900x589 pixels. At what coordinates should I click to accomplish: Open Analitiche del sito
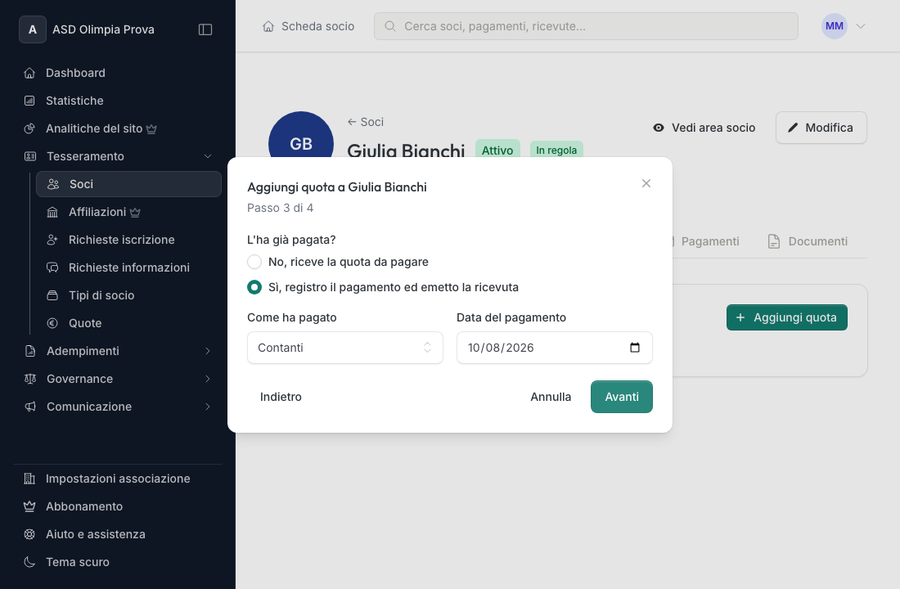118,129
